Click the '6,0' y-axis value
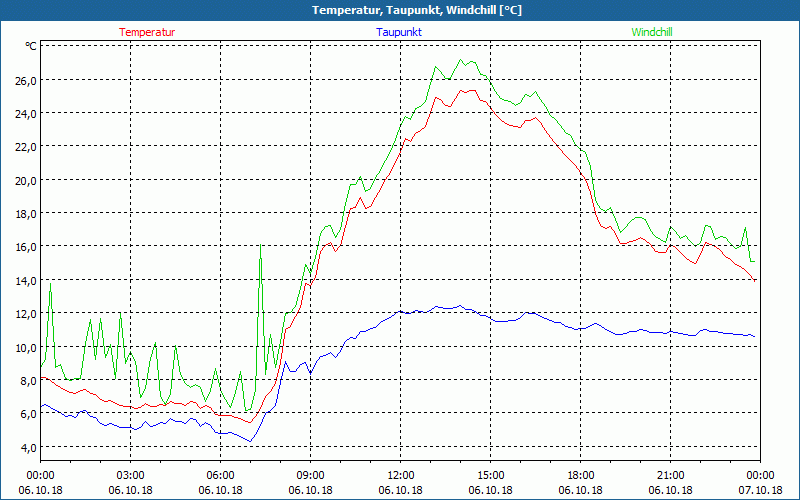This screenshot has width=800, height=500. pyautogui.click(x=28, y=414)
